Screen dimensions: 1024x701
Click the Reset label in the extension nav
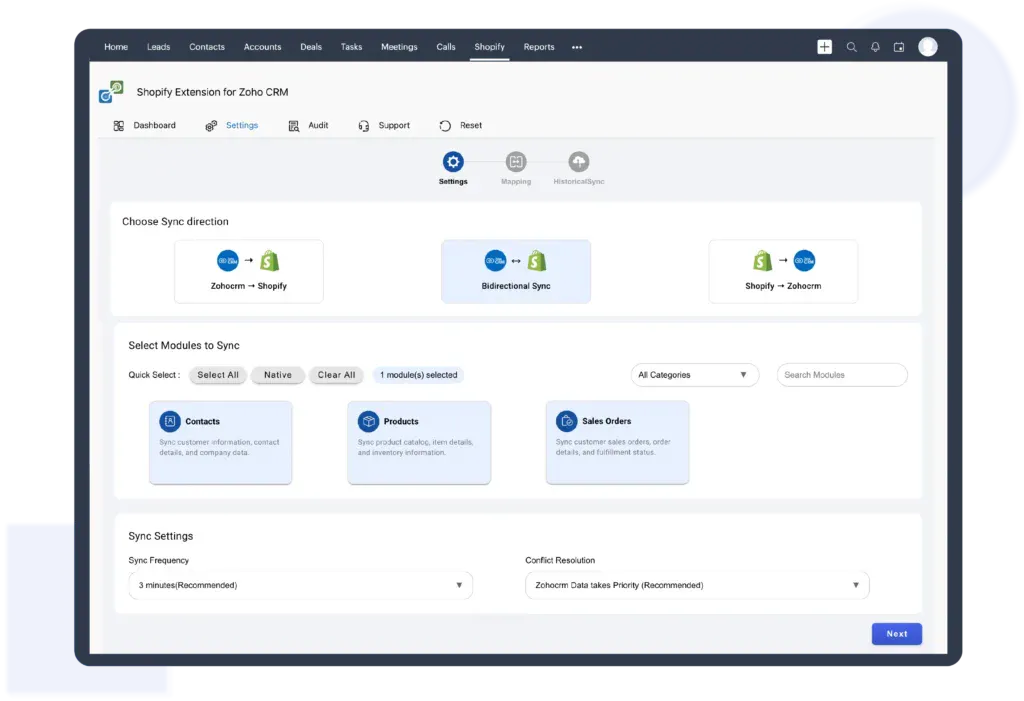pyautogui.click(x=471, y=125)
